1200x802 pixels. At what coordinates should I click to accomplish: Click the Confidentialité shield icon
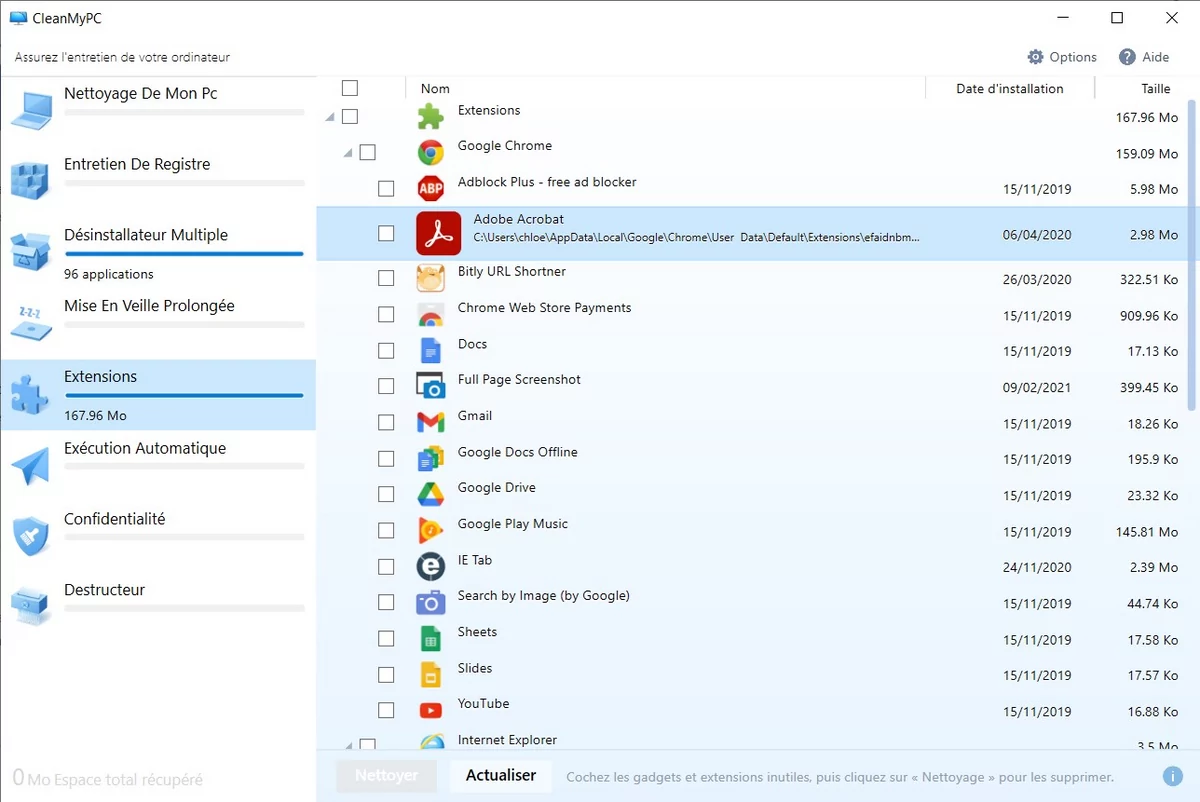click(31, 536)
